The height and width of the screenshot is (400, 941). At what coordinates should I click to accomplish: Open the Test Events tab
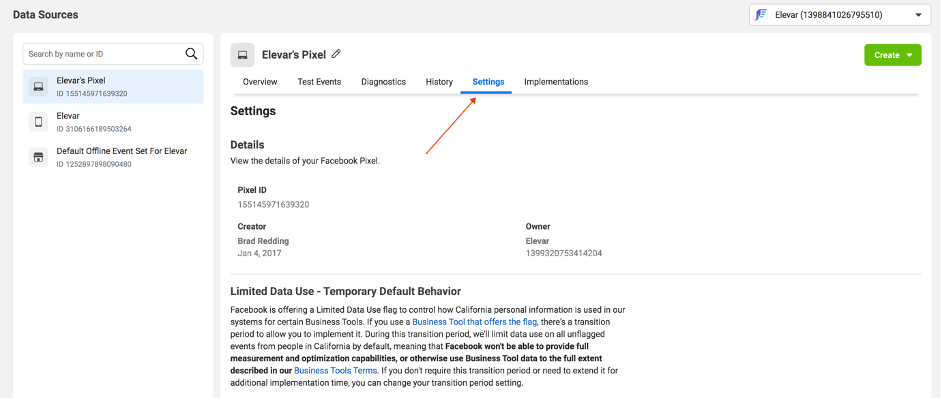point(319,82)
